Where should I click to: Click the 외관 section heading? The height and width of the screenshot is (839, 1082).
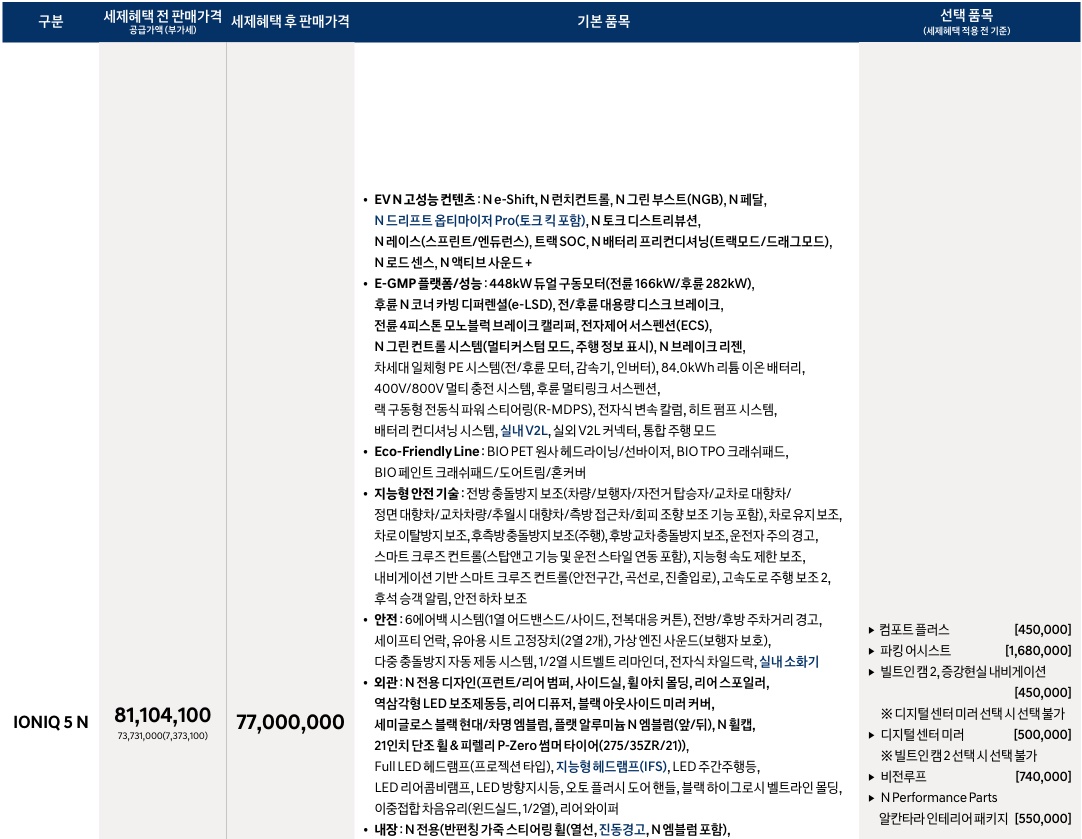point(386,683)
